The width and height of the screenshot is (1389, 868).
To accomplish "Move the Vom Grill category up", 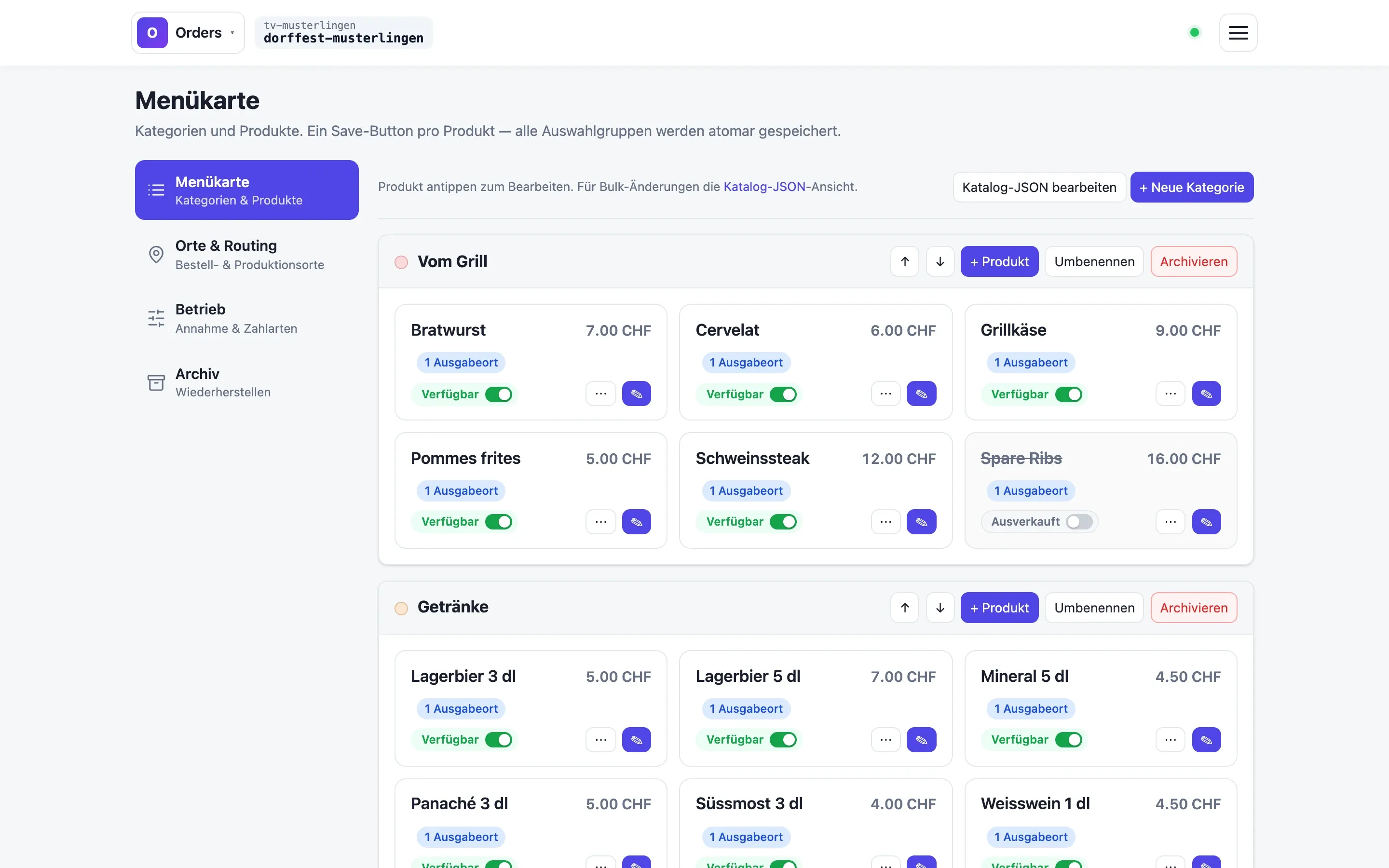I will [905, 262].
